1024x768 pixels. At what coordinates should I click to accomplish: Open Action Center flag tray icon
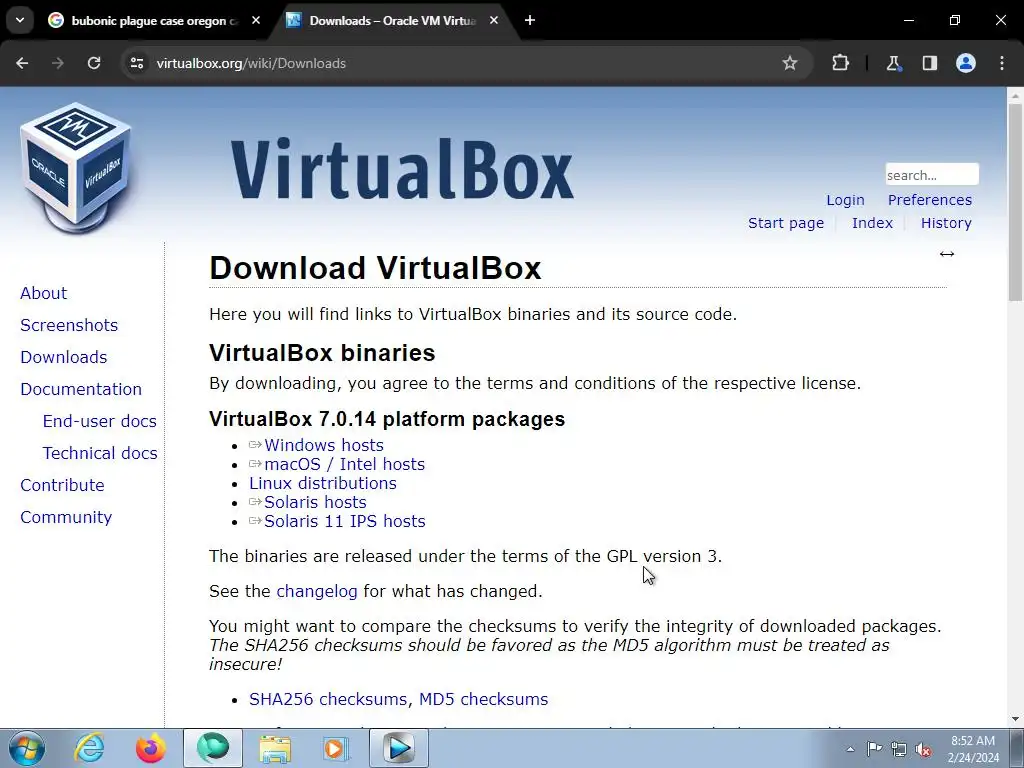[874, 749]
